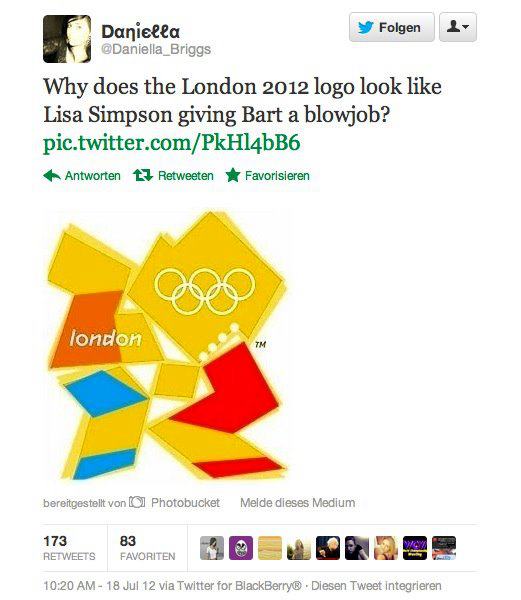Open the embedded London 2012 logo image
The height and width of the screenshot is (600, 521).
(166, 346)
